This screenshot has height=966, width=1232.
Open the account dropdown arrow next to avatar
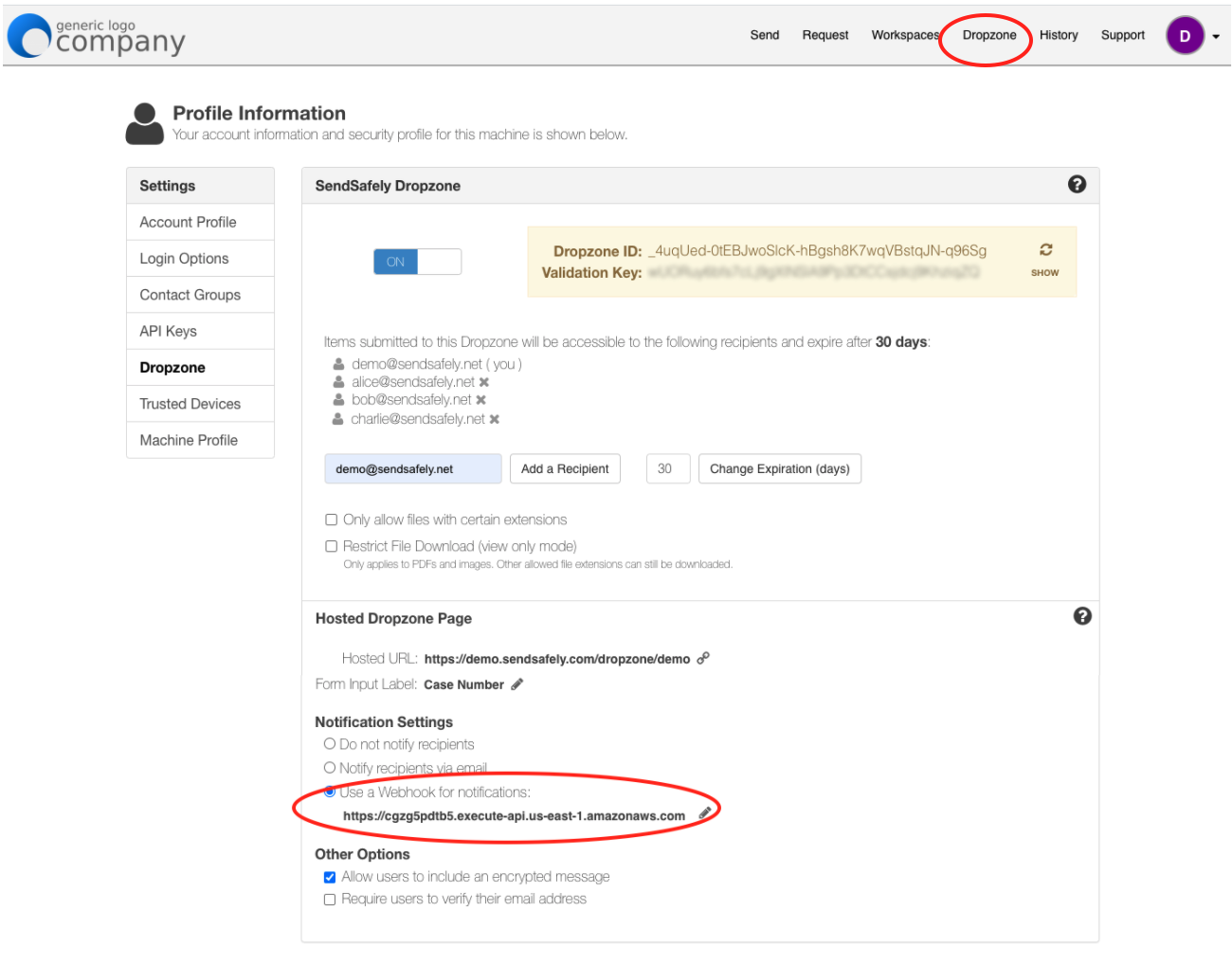[1214, 35]
